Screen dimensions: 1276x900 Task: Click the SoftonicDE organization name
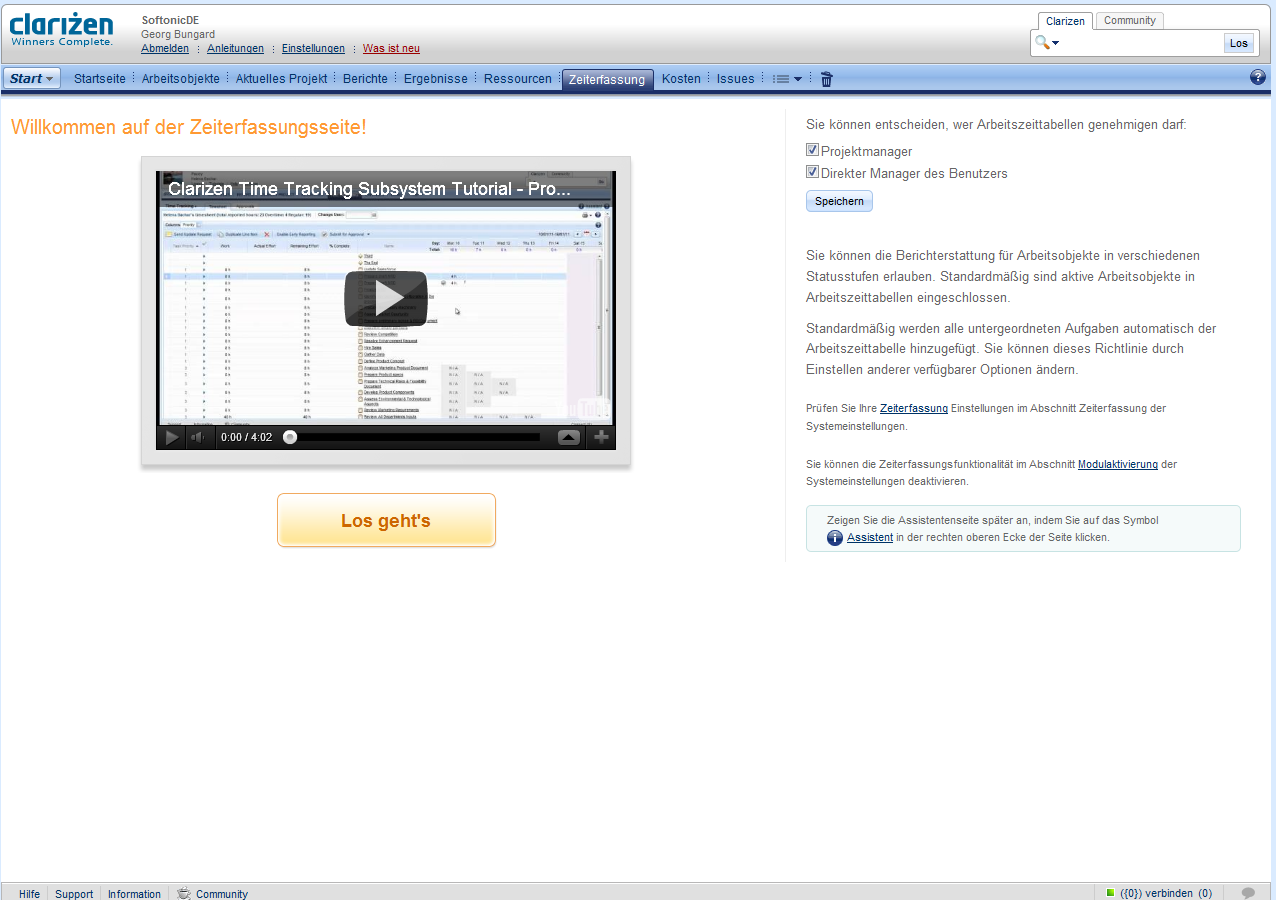(170, 20)
